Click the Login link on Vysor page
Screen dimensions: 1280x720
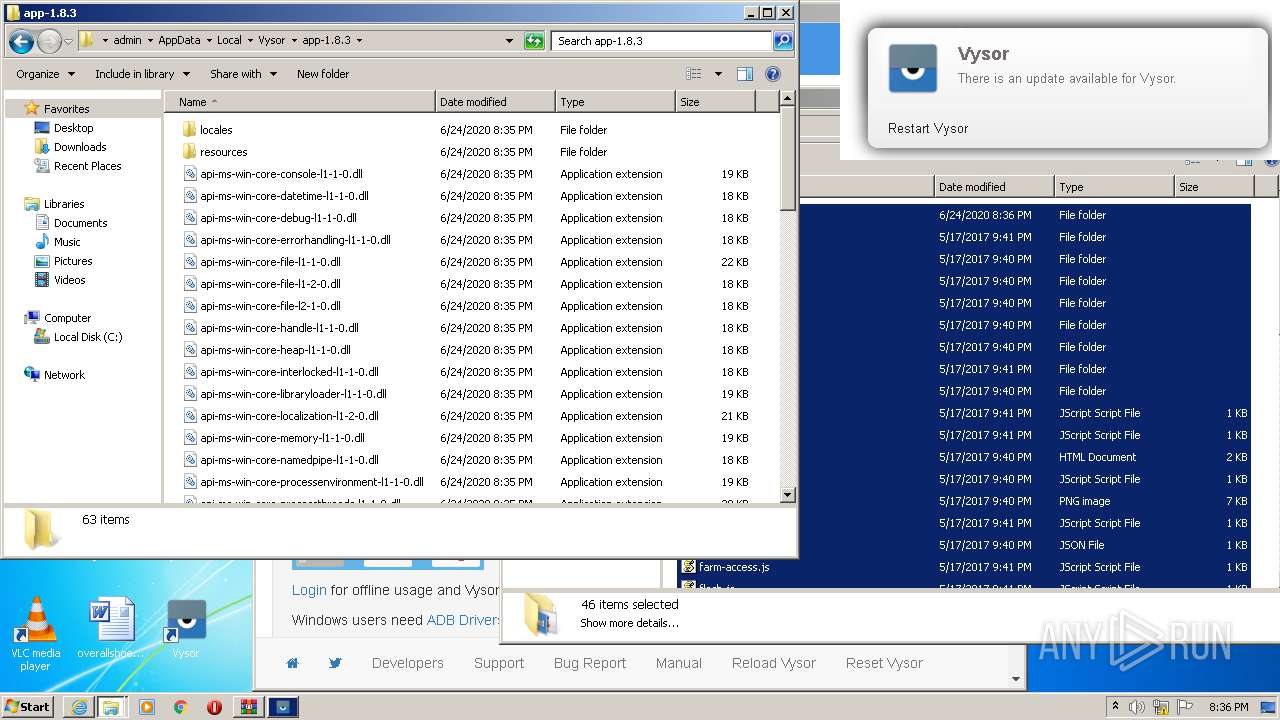309,590
